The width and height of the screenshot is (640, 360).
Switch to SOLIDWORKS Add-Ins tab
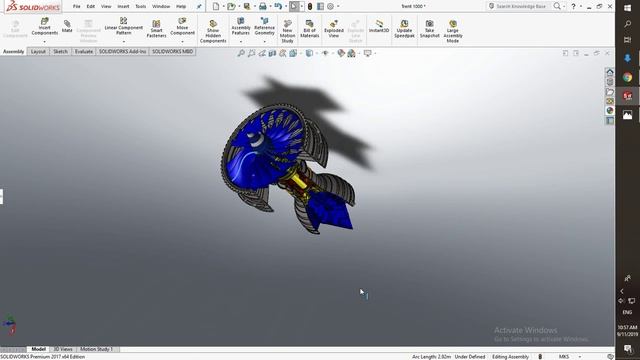122,51
